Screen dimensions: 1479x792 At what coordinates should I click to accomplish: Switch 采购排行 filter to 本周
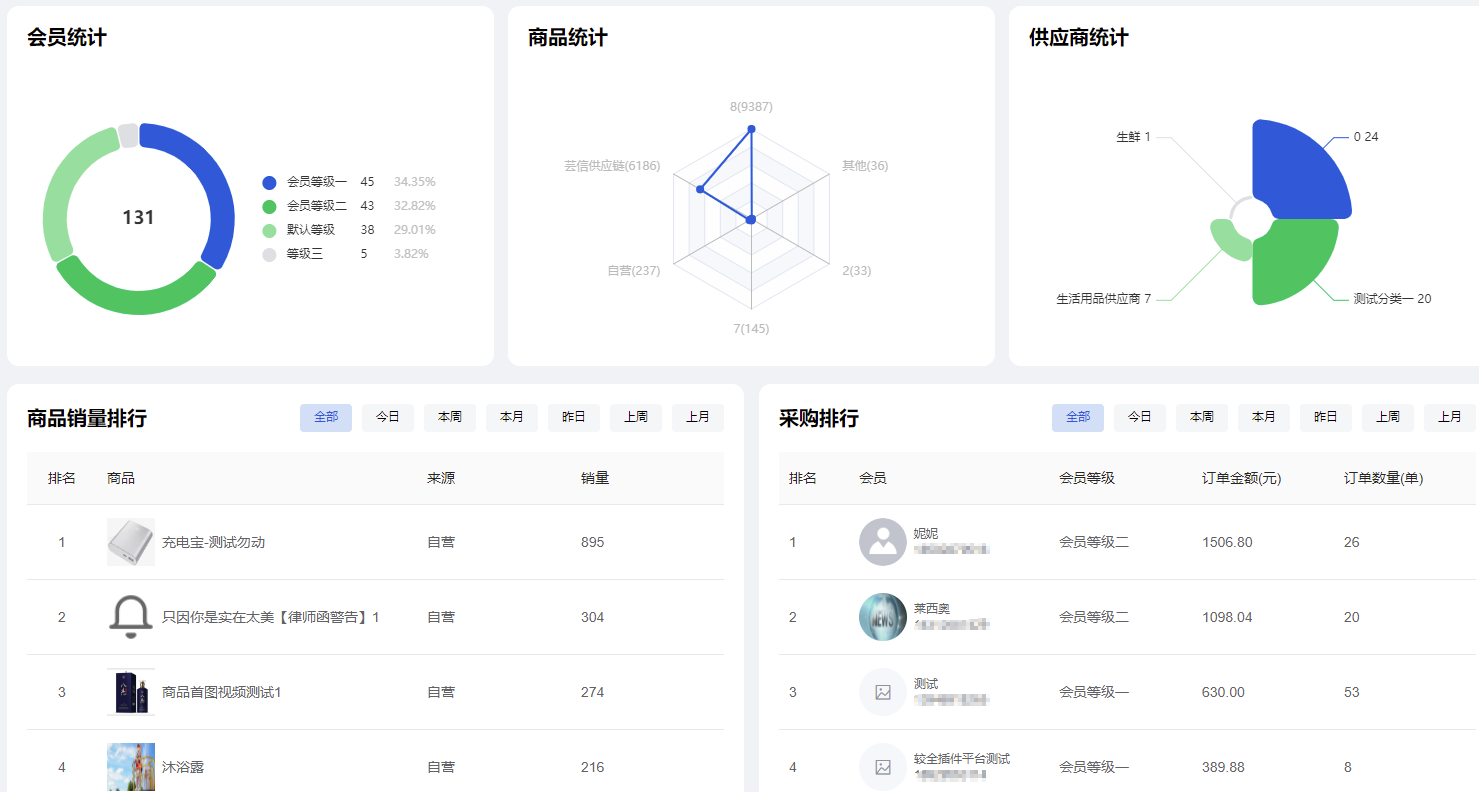(1202, 417)
